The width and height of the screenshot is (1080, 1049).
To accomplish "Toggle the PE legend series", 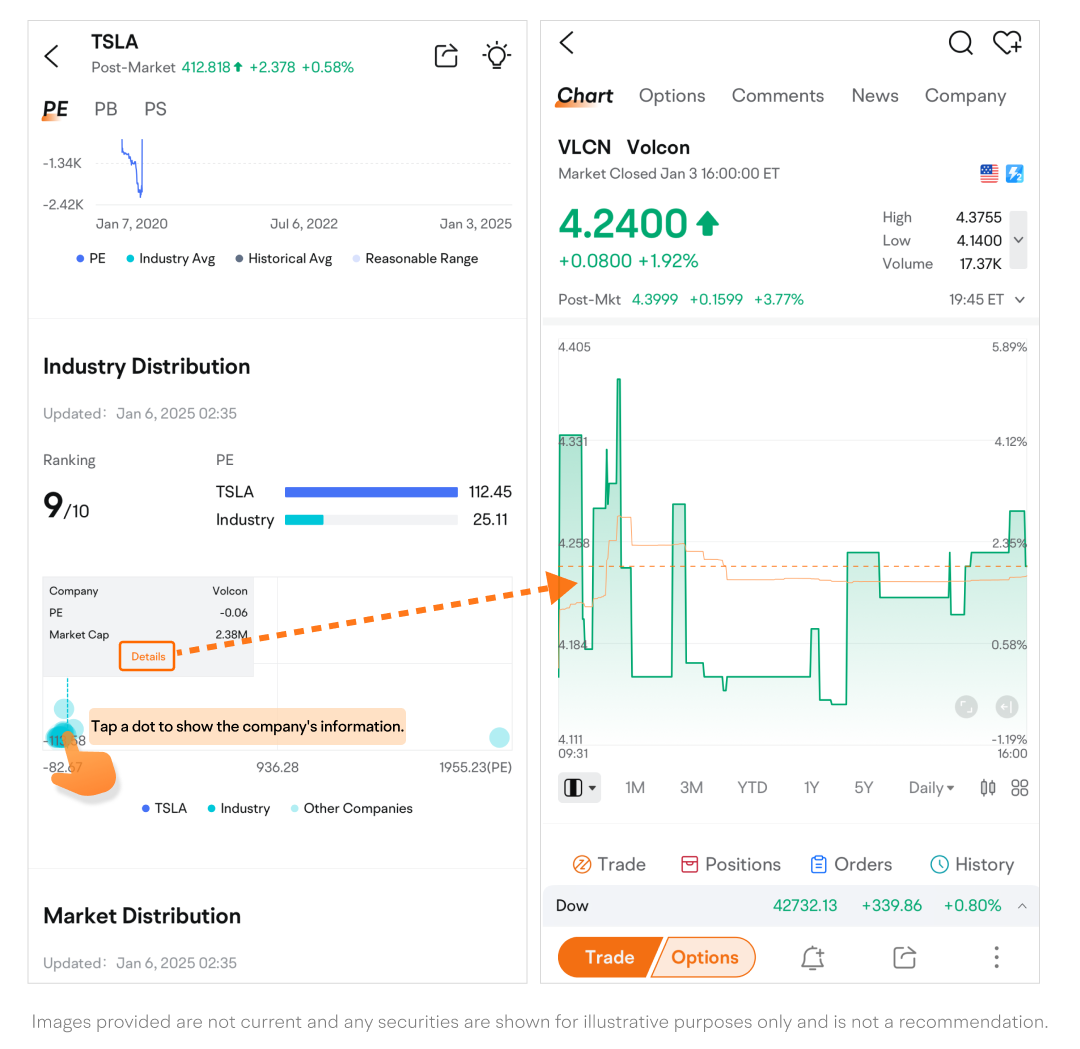I will (91, 259).
